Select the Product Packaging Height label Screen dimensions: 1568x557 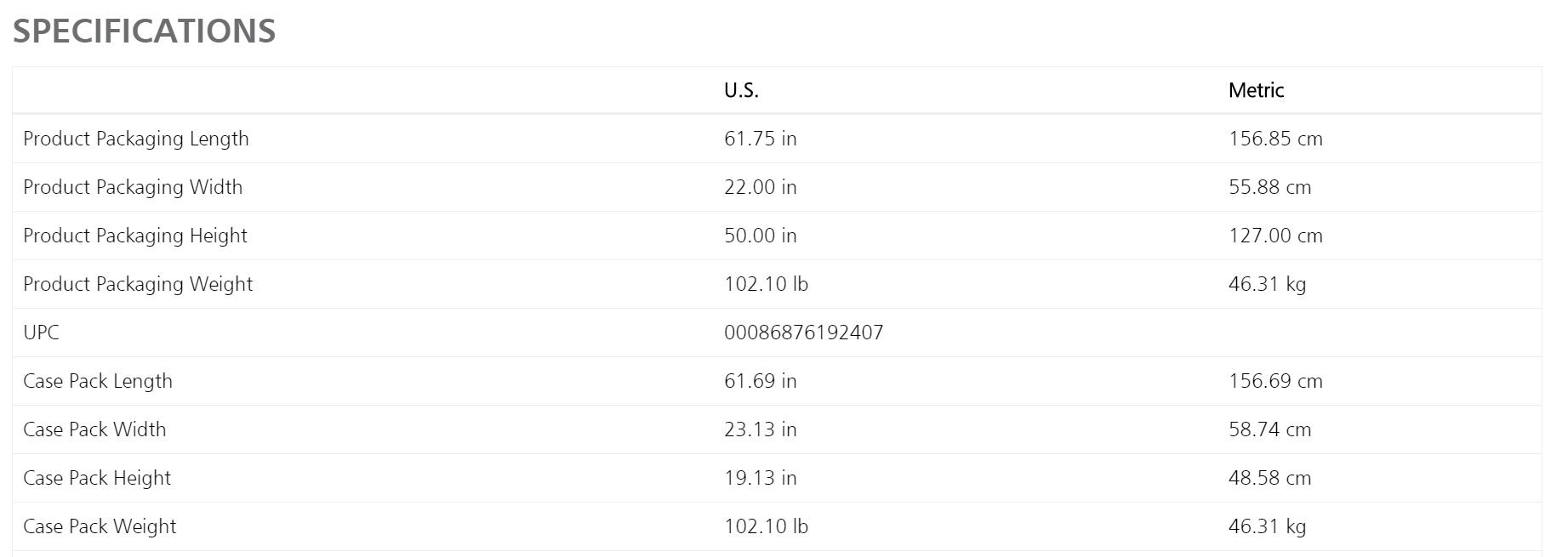click(135, 236)
